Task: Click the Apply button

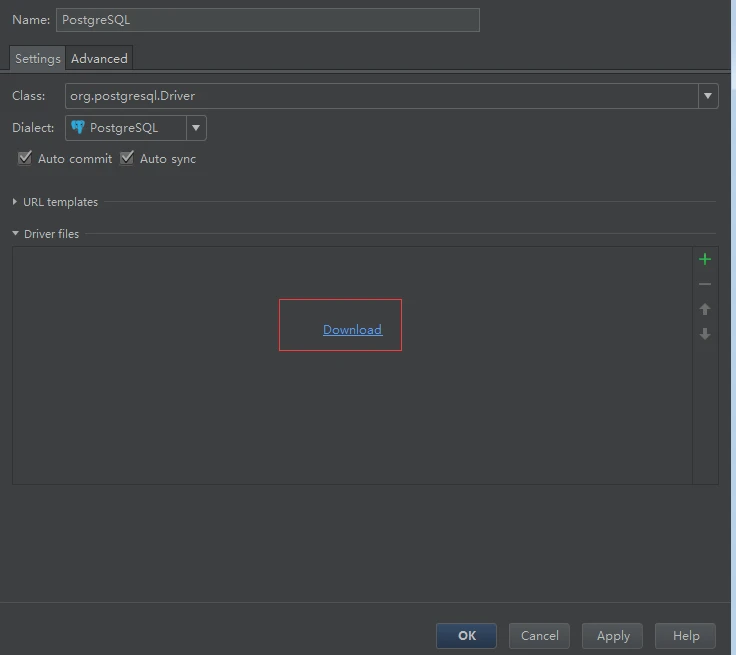Action: 613,636
